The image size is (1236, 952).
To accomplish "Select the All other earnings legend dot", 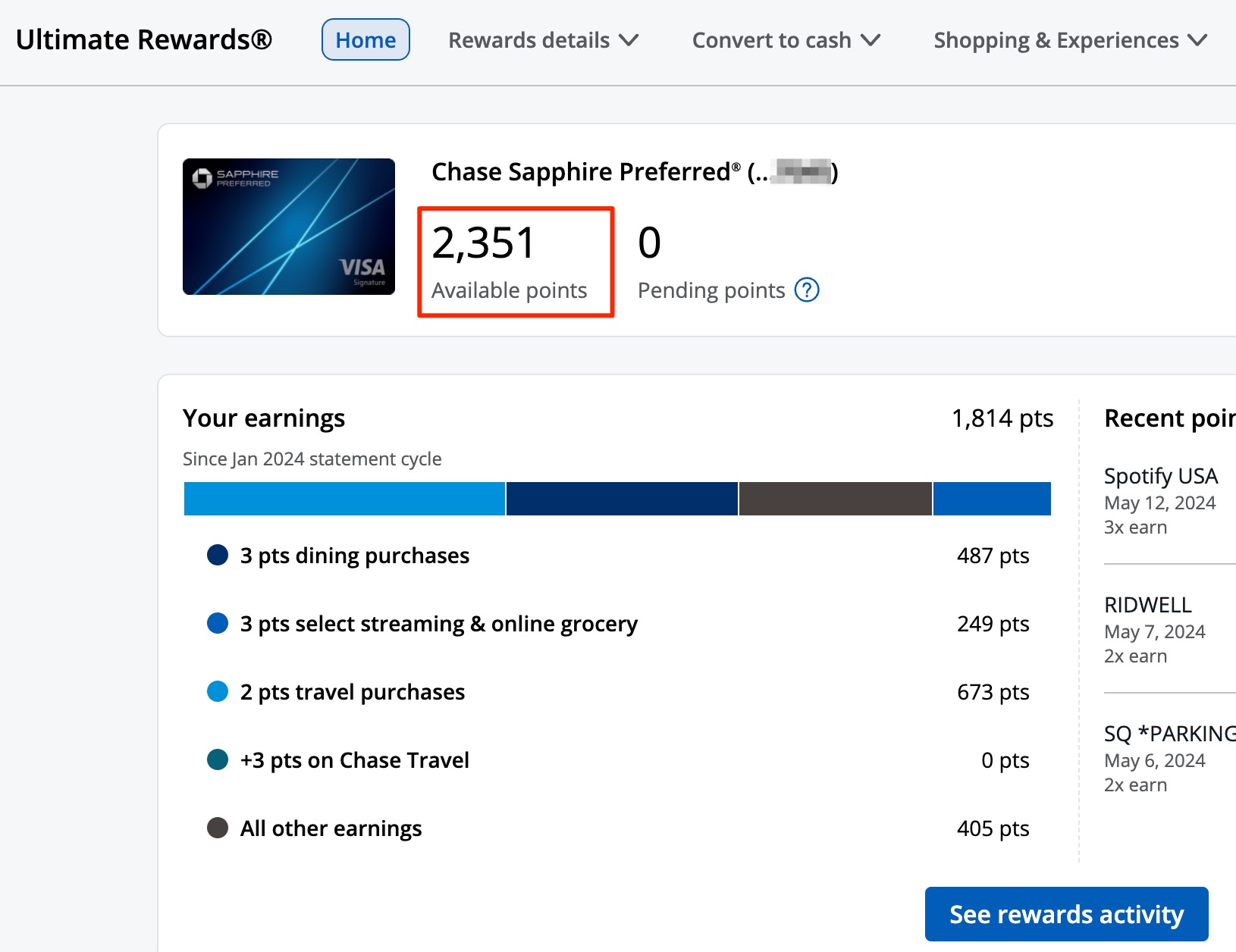I will tap(218, 828).
